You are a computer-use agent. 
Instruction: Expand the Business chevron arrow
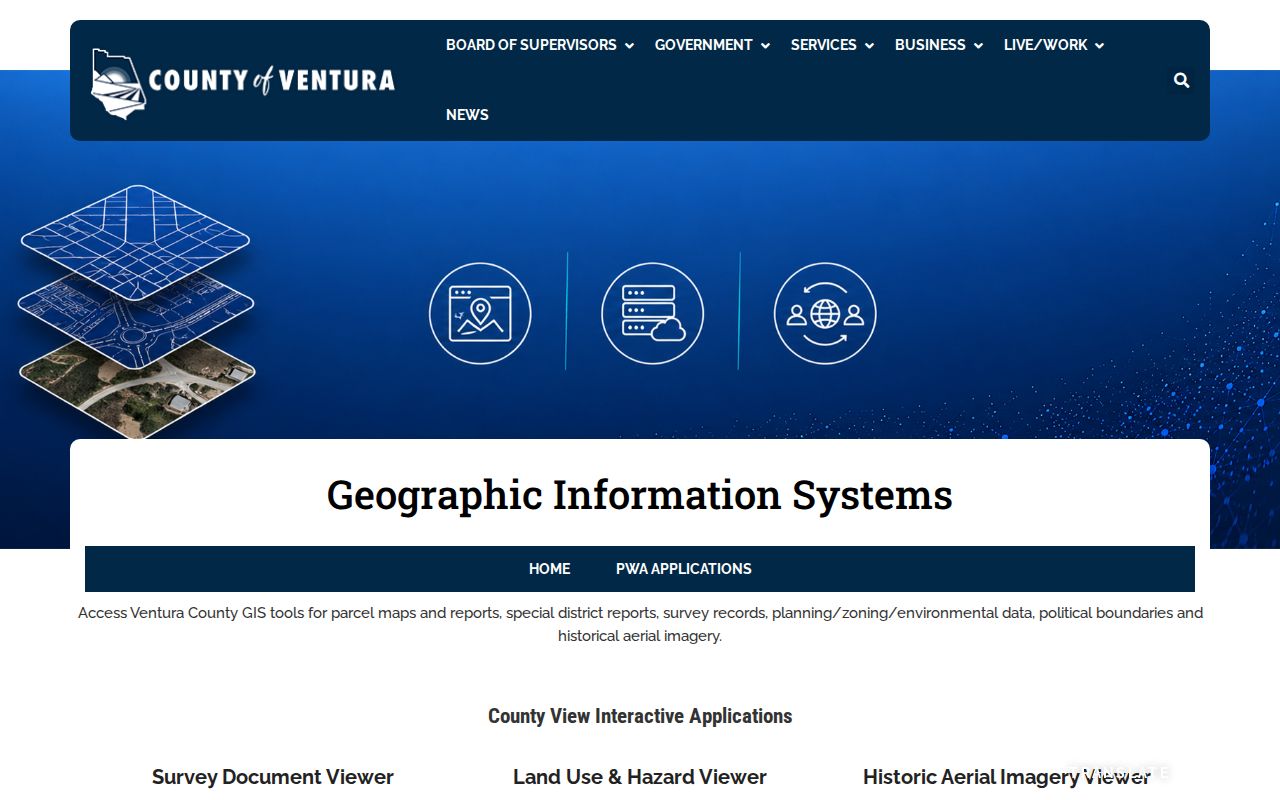click(978, 46)
